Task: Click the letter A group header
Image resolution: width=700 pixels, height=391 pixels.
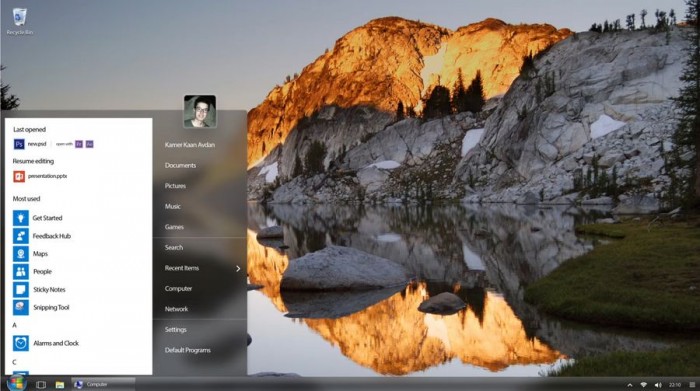Action: point(14,325)
